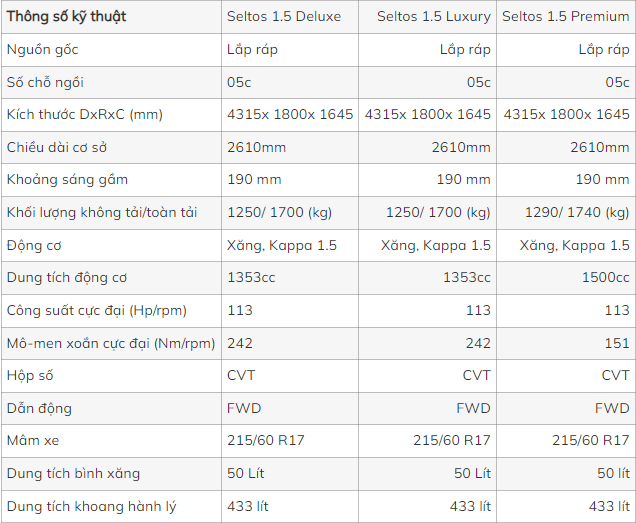Select the "Dung tích bình xăng" row label
This screenshot has height=523, width=636.
coord(74,473)
